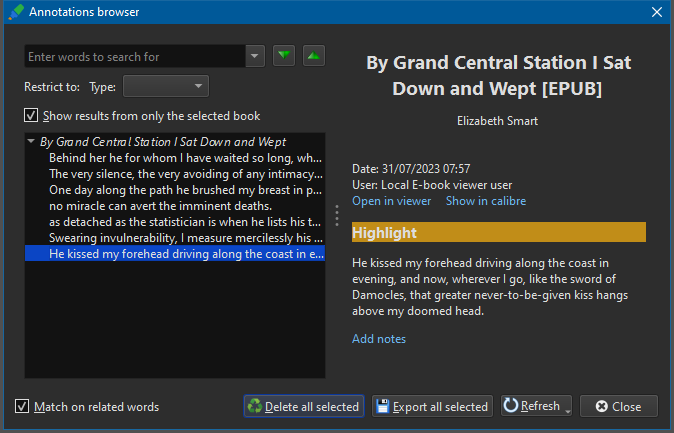Click the green next-match down arrow
The image size is (674, 433).
coord(284,56)
